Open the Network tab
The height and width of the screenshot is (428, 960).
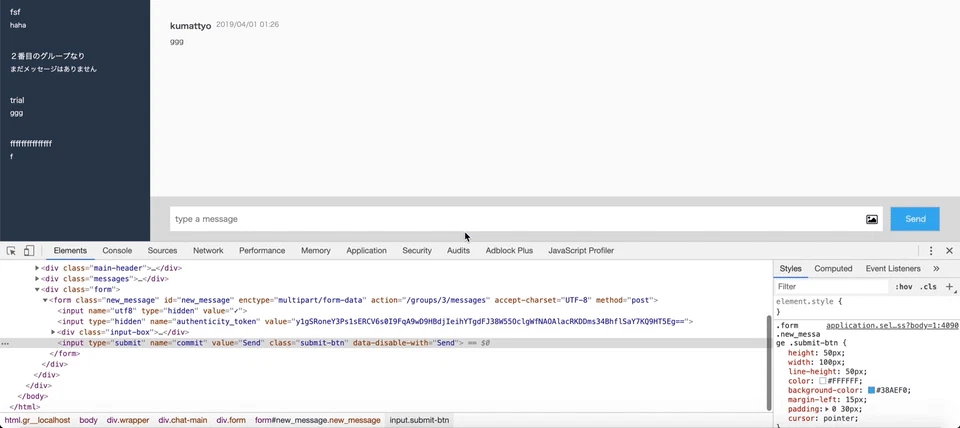tap(208, 250)
